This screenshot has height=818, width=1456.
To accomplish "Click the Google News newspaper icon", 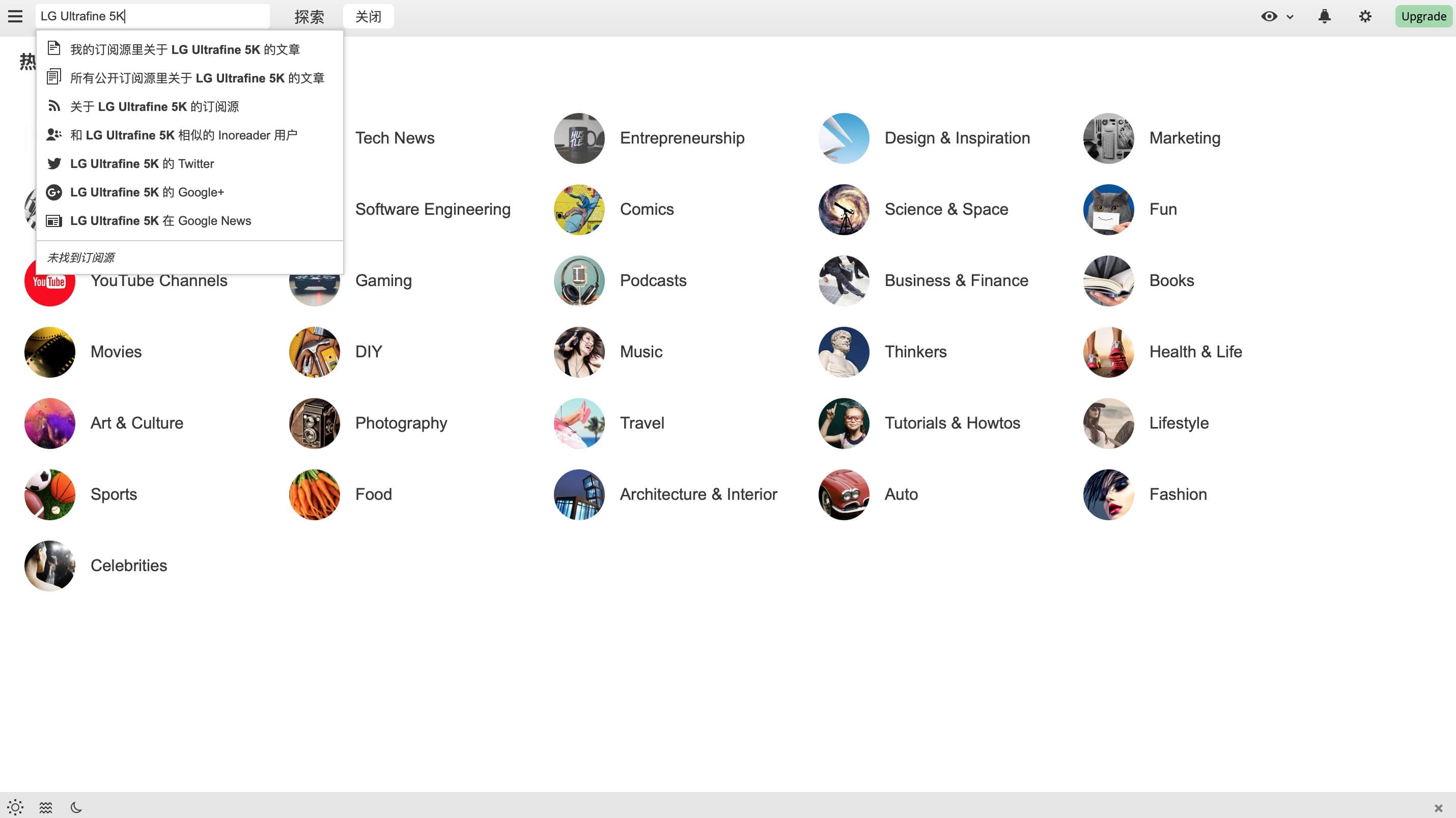I will tap(53, 221).
